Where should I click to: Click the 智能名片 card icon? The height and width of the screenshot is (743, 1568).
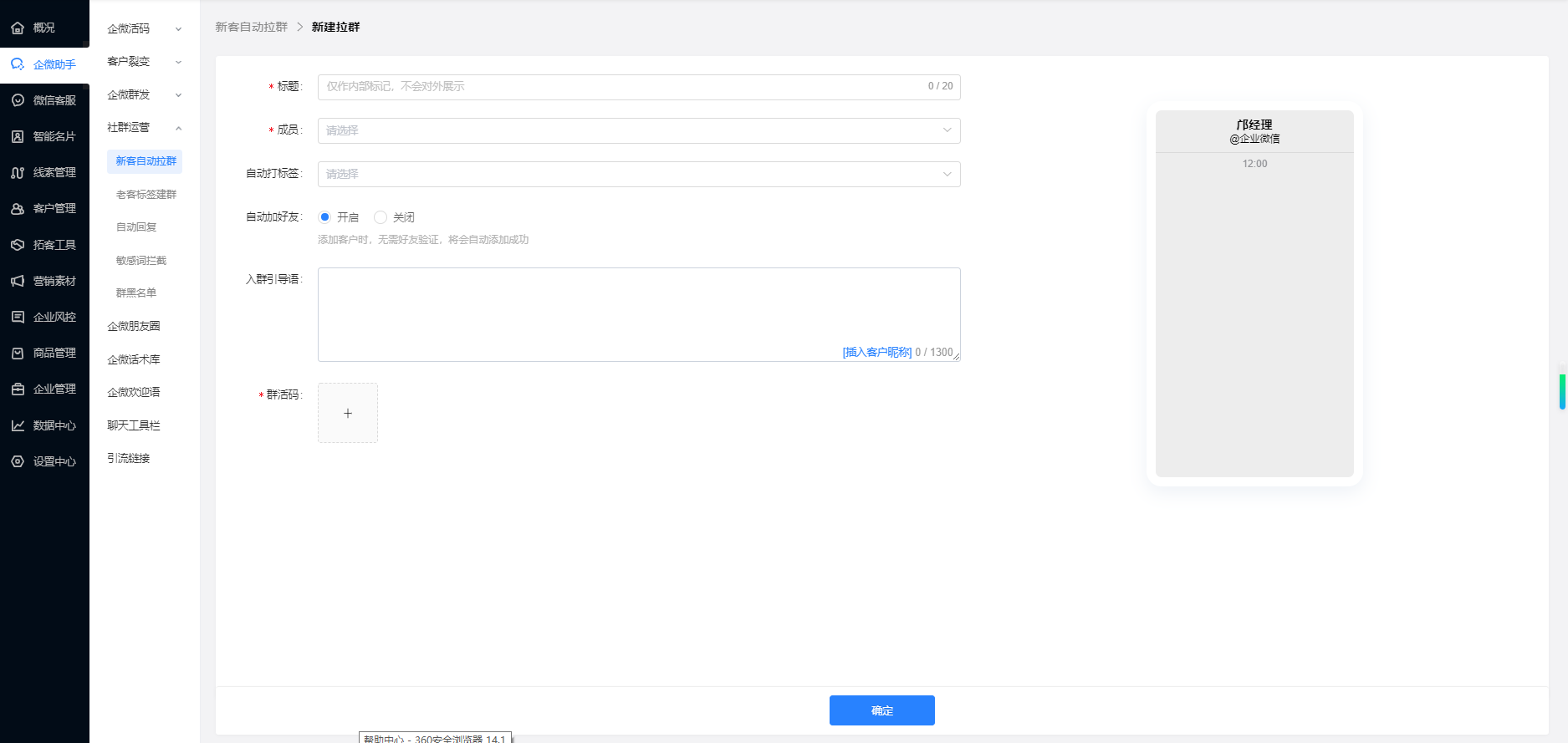pos(18,136)
